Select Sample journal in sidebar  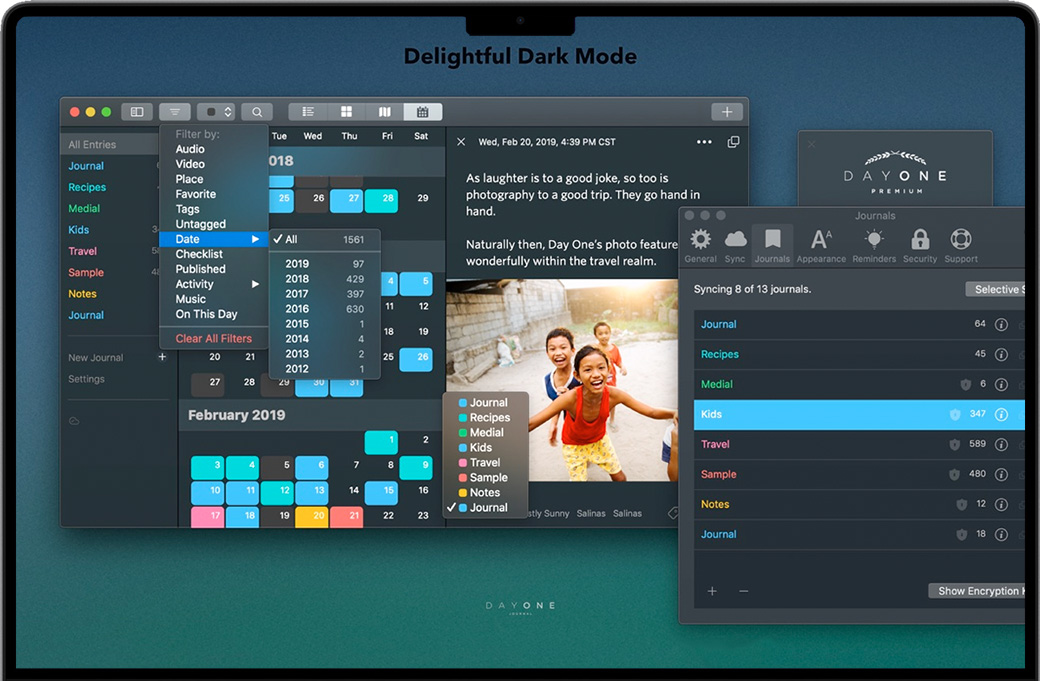(x=86, y=273)
